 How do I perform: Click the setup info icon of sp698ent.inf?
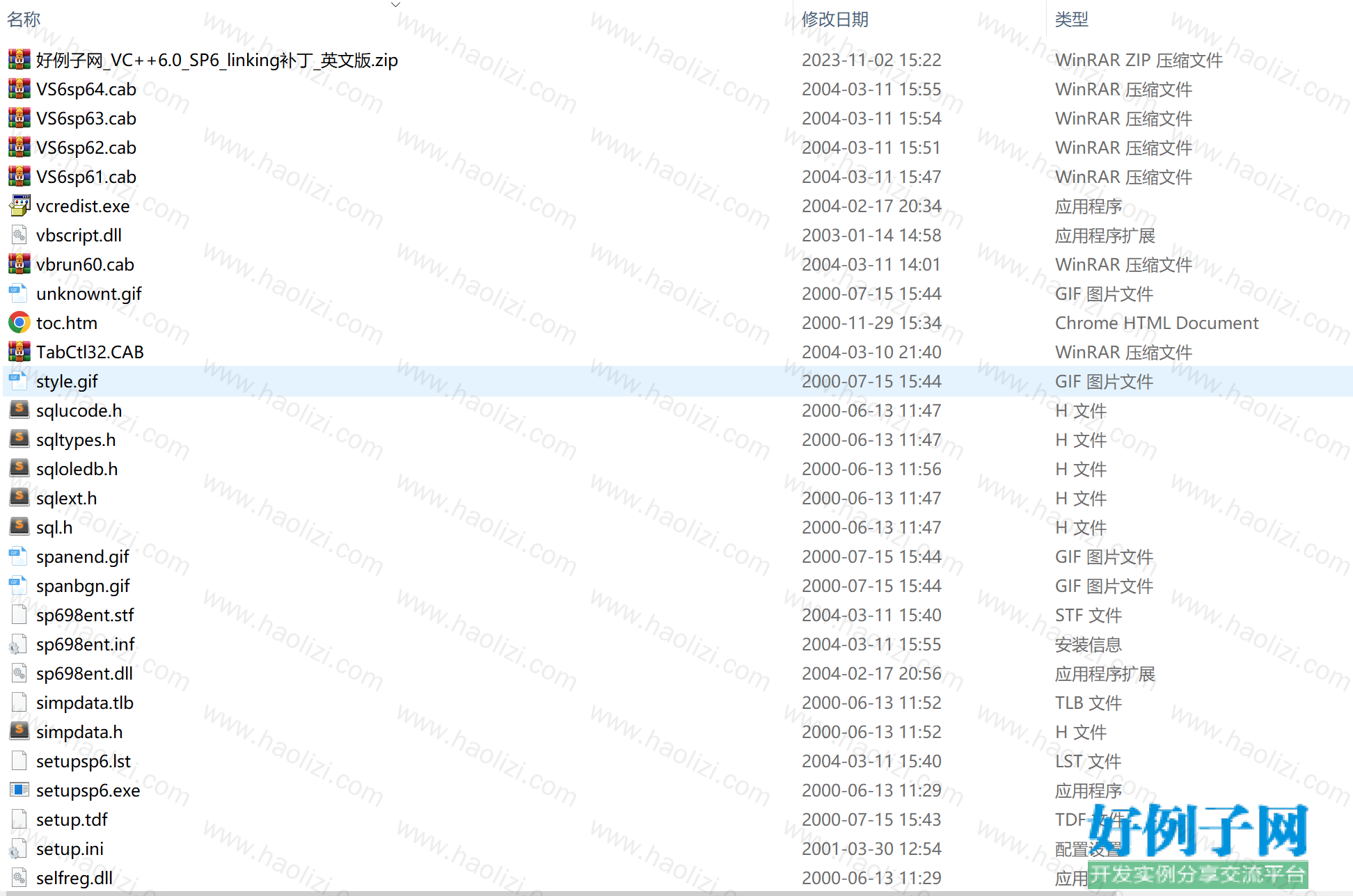(x=19, y=644)
